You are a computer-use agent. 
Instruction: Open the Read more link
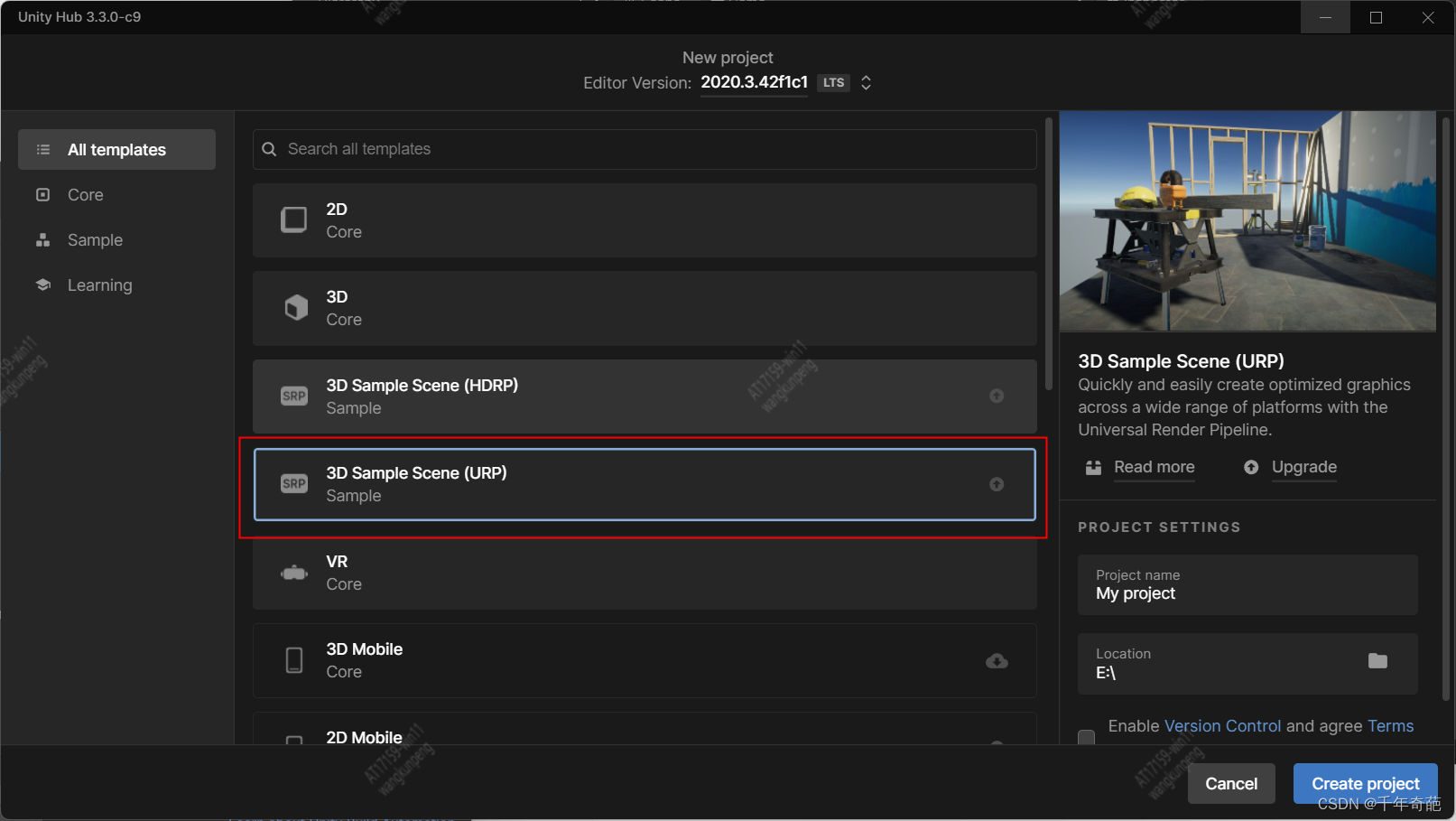[1154, 467]
